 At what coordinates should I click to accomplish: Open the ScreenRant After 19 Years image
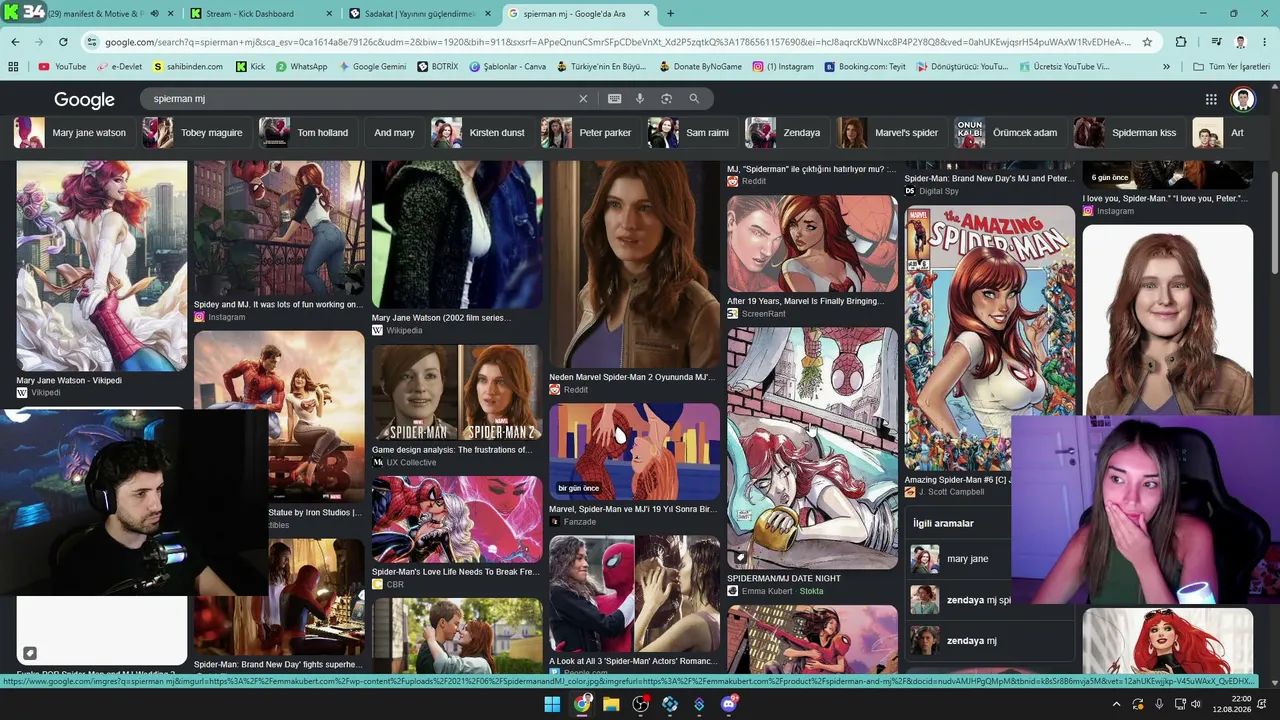(x=812, y=244)
